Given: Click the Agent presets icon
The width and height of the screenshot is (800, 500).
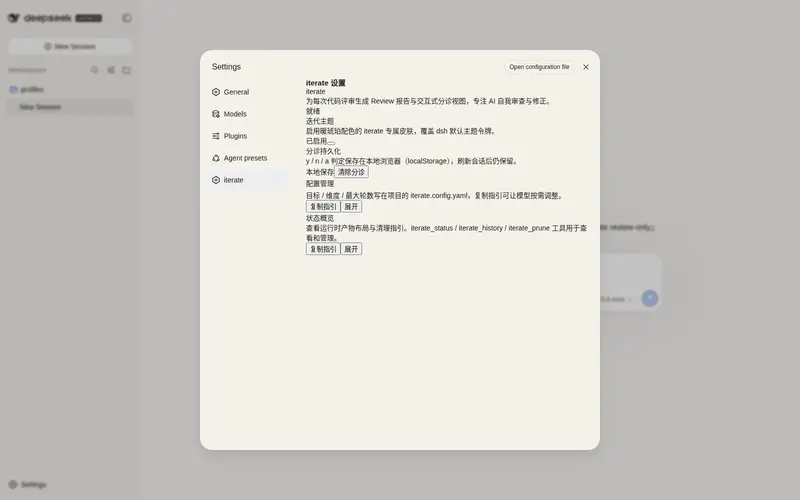Looking at the screenshot, I should click(216, 158).
